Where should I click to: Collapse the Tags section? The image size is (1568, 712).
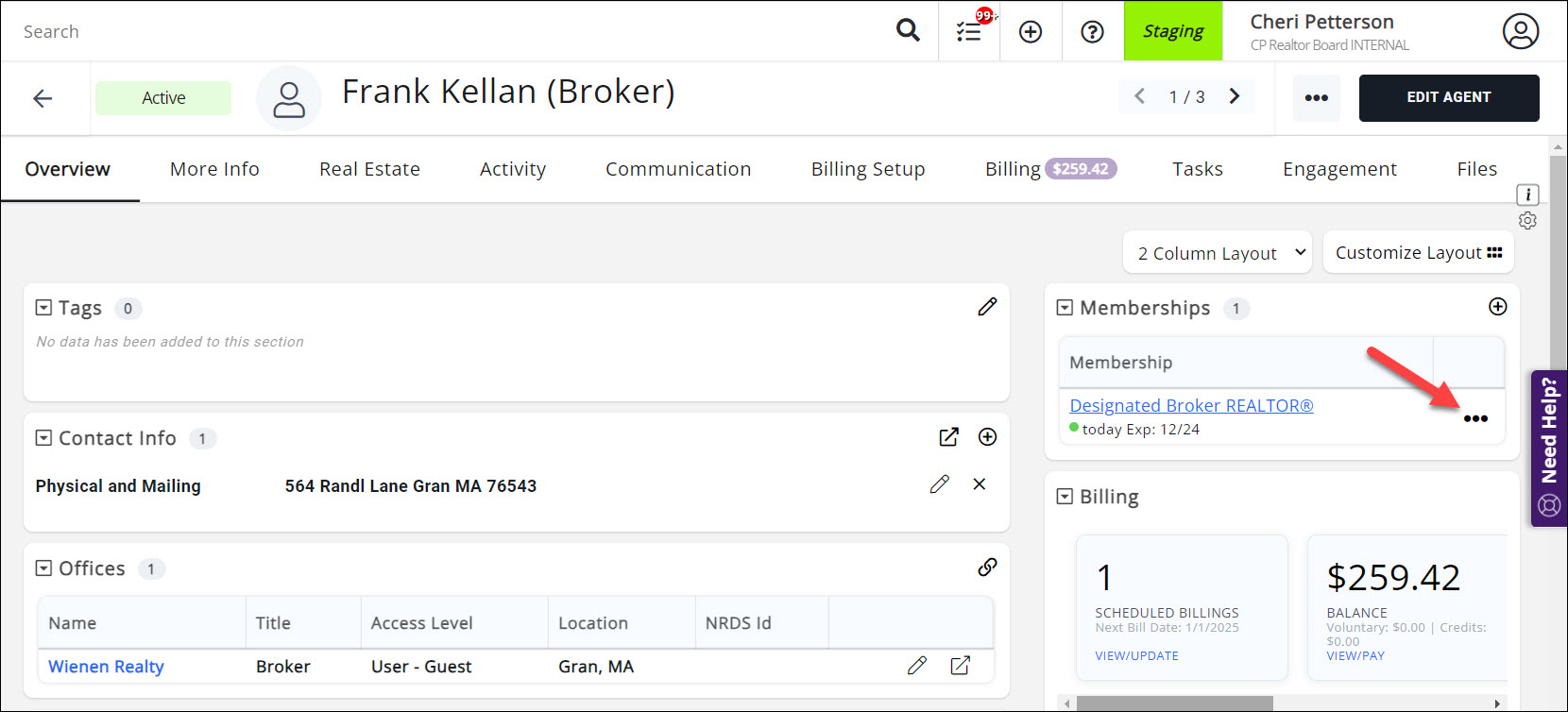pyautogui.click(x=43, y=308)
